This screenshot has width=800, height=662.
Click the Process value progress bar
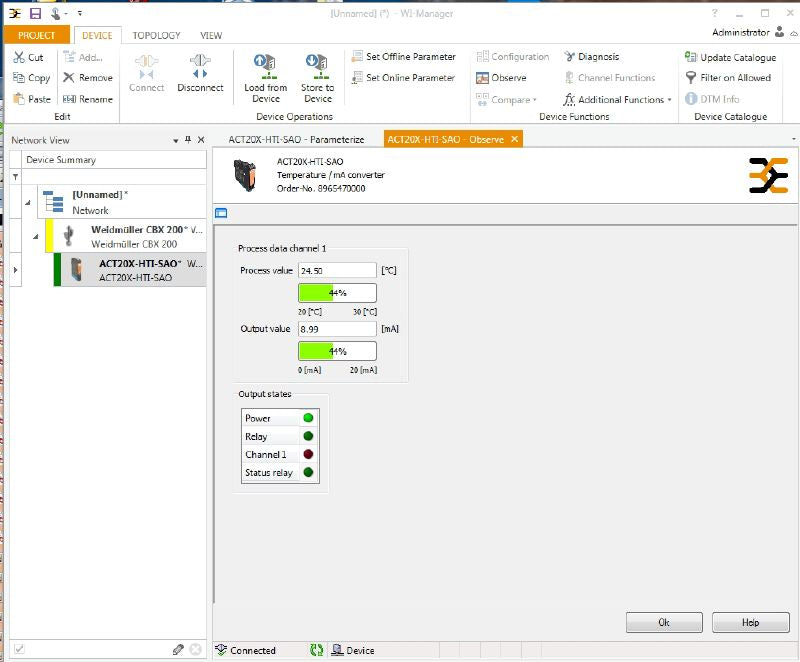[x=338, y=293]
